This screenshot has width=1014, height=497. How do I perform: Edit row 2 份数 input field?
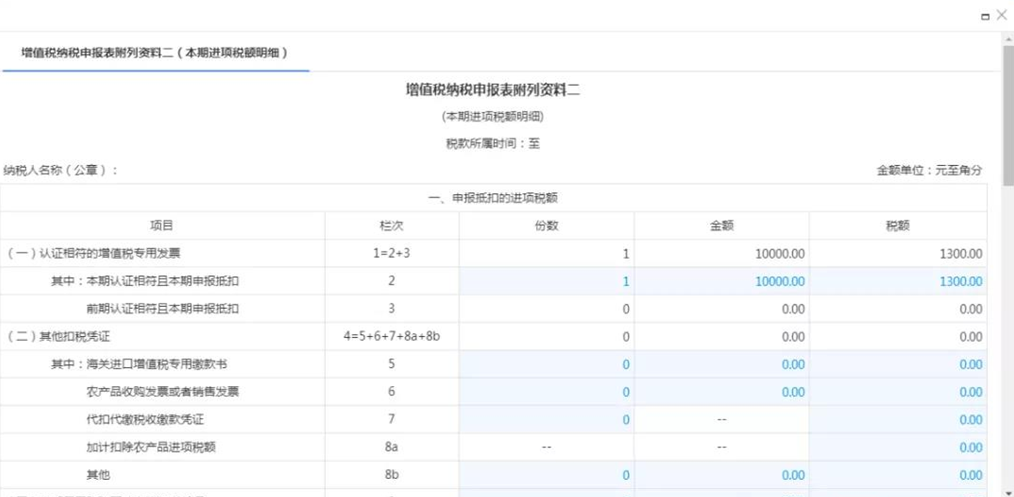[546, 282]
